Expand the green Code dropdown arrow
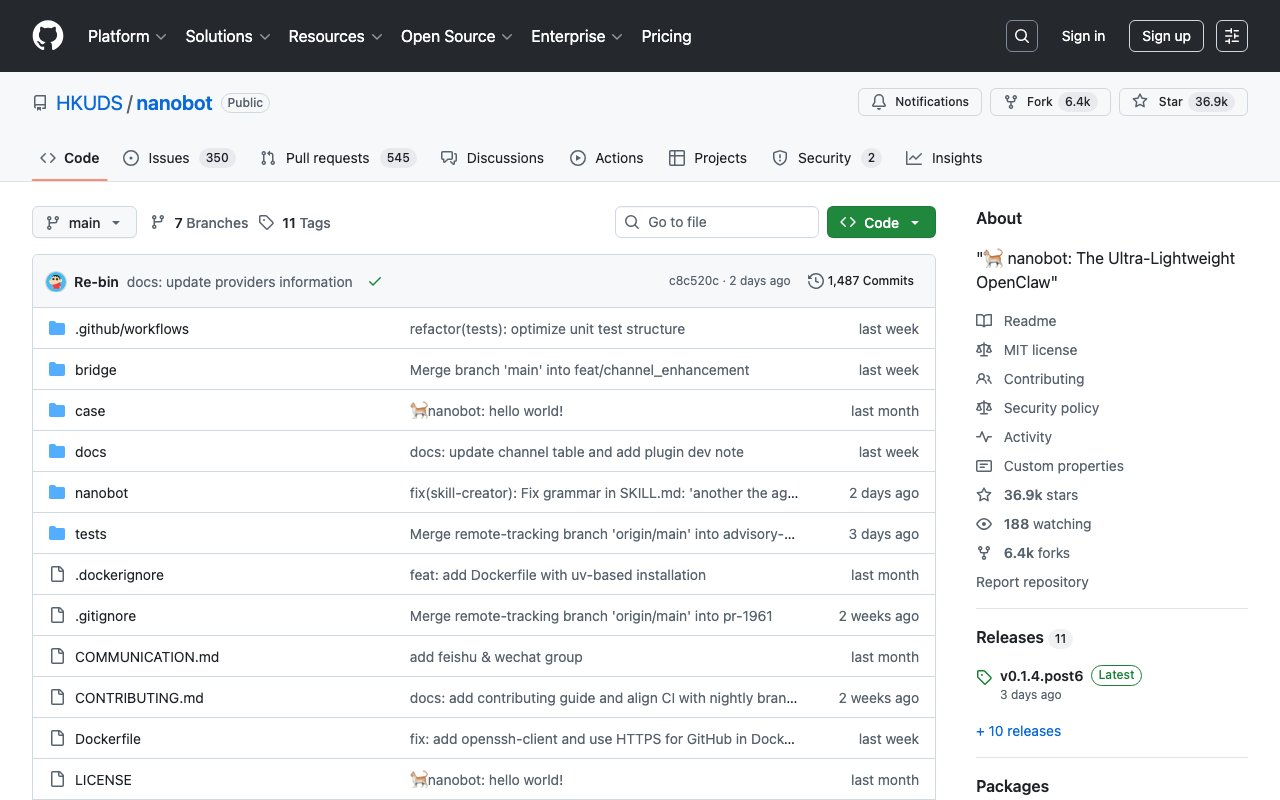The width and height of the screenshot is (1280, 800). (916, 222)
